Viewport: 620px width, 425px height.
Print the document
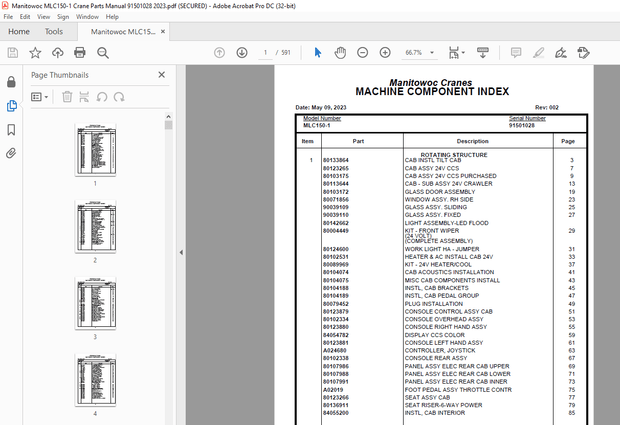pyautogui.click(x=80, y=53)
